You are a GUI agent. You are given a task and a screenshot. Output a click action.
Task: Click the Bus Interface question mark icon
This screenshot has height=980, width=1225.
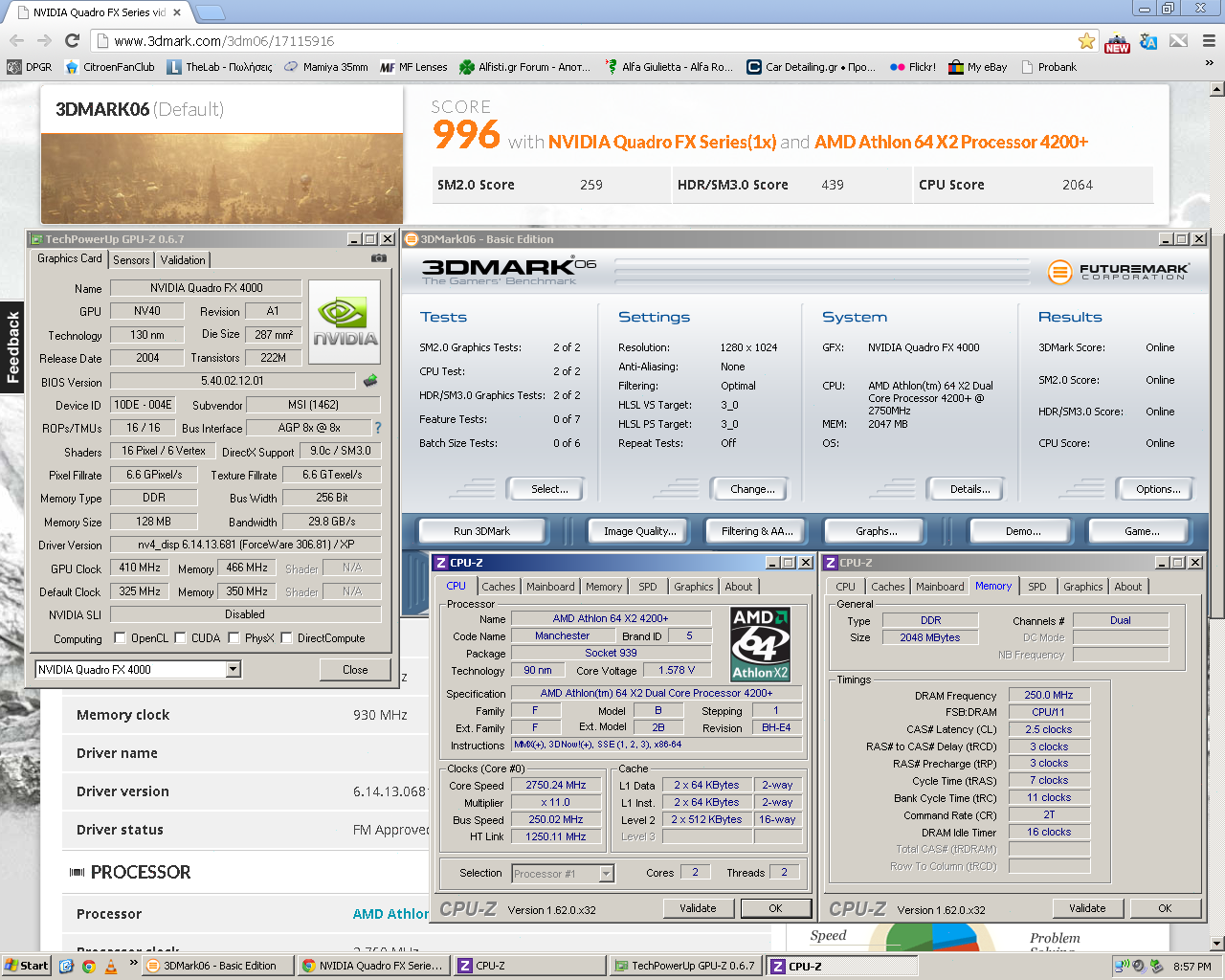(x=377, y=428)
